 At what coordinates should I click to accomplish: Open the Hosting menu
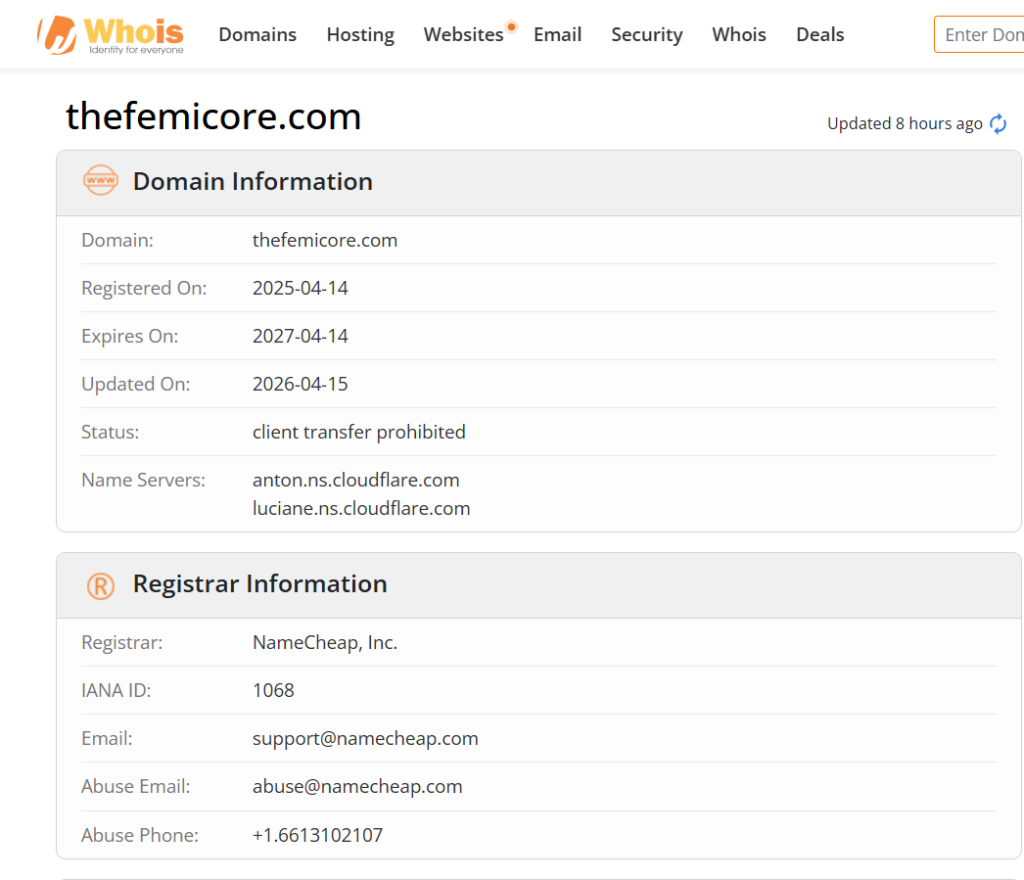tap(360, 35)
